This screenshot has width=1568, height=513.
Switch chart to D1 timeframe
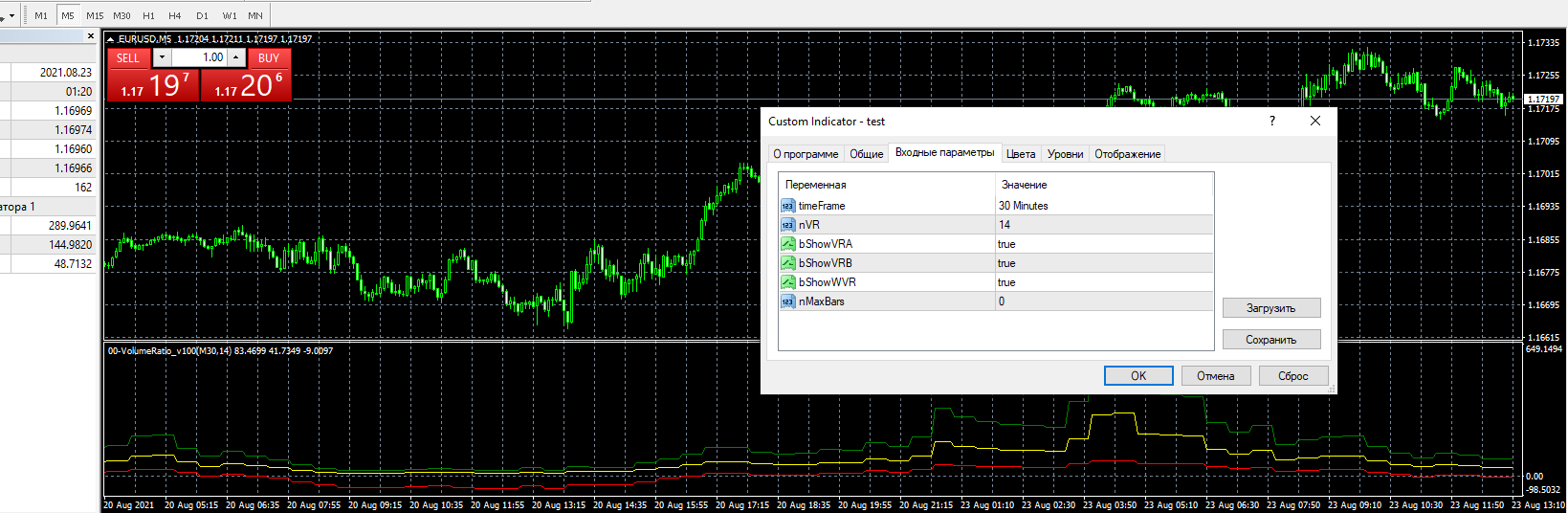tap(202, 15)
